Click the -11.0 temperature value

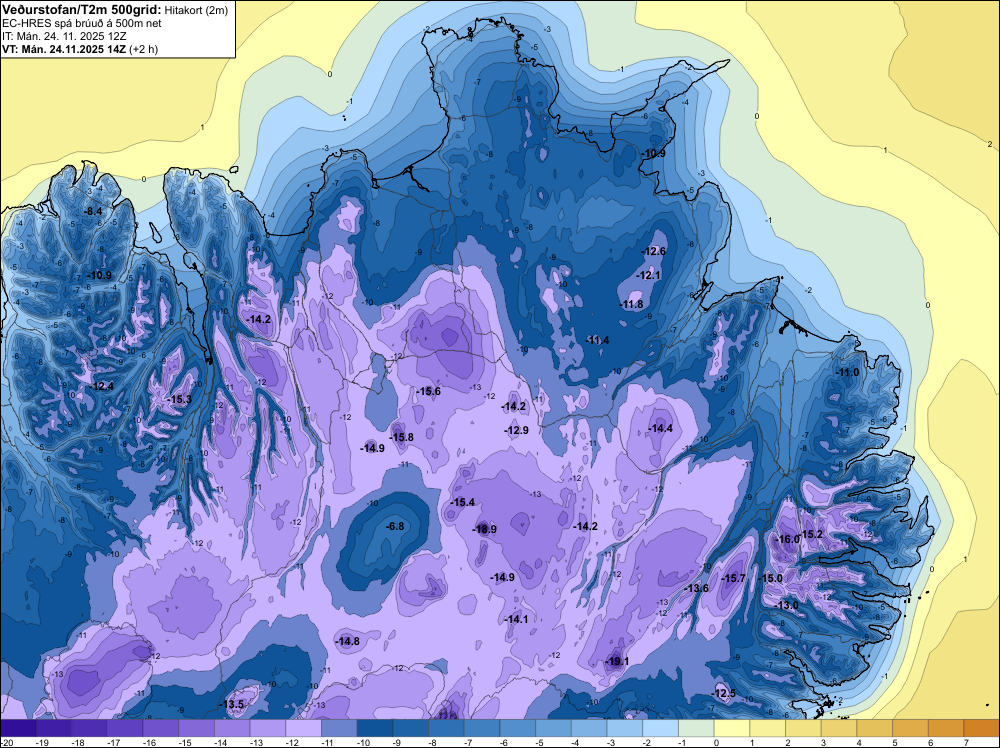point(846,373)
